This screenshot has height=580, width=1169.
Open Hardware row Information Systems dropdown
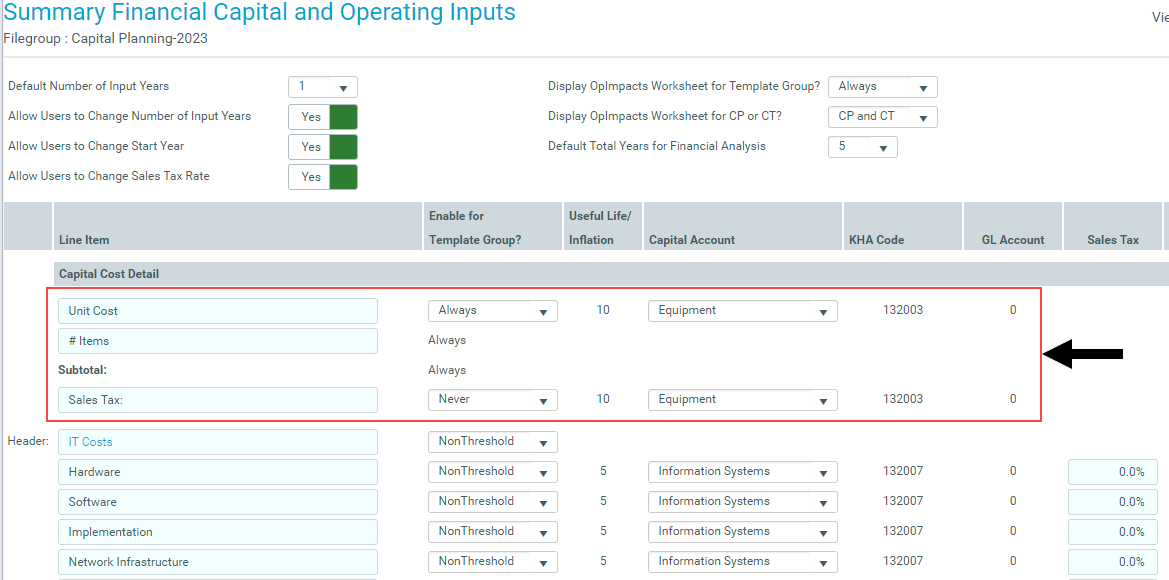click(x=742, y=472)
